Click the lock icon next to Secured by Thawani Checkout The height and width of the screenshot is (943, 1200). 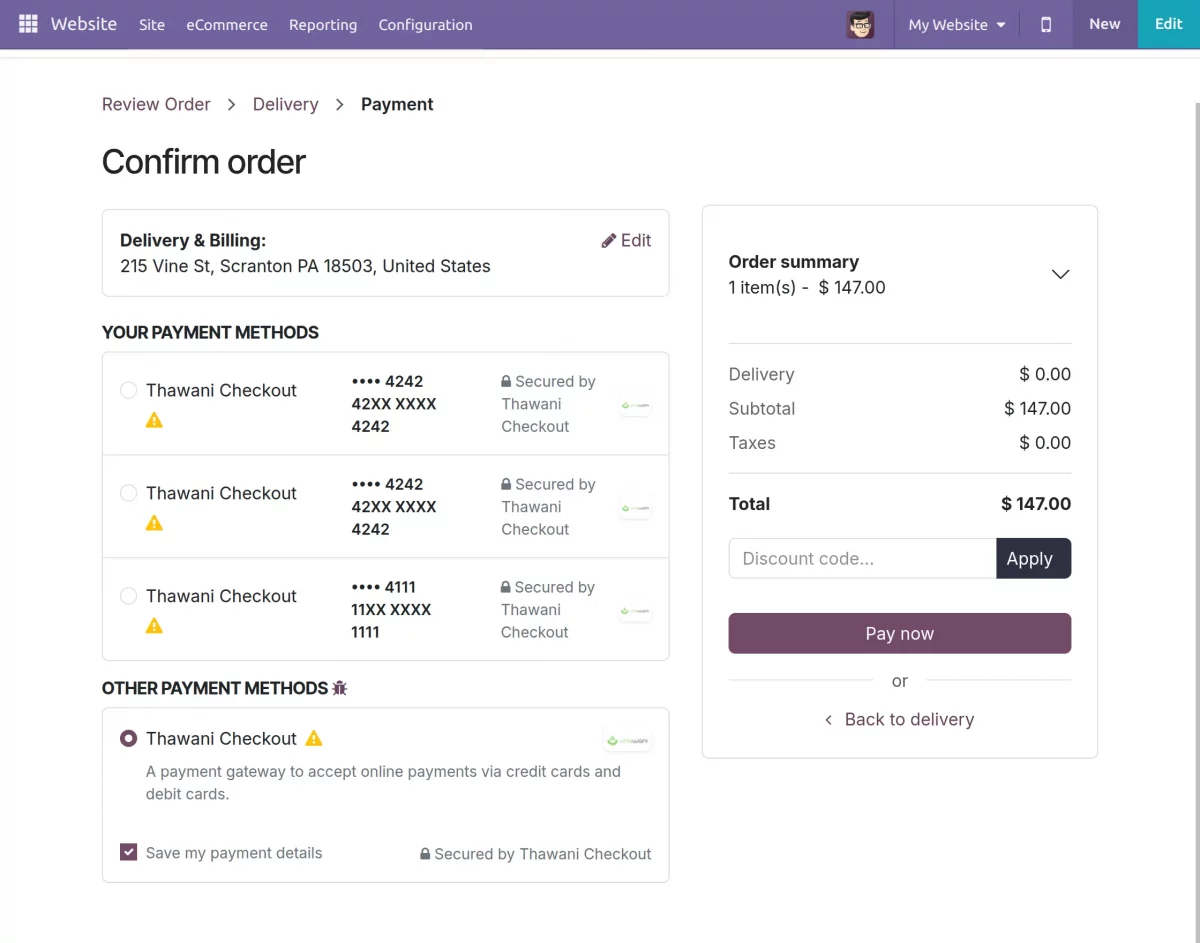428,853
